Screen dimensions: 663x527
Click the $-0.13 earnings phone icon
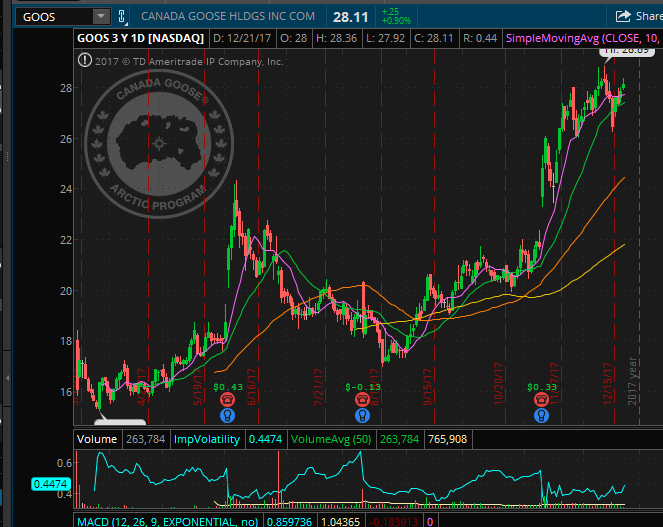coord(362,399)
